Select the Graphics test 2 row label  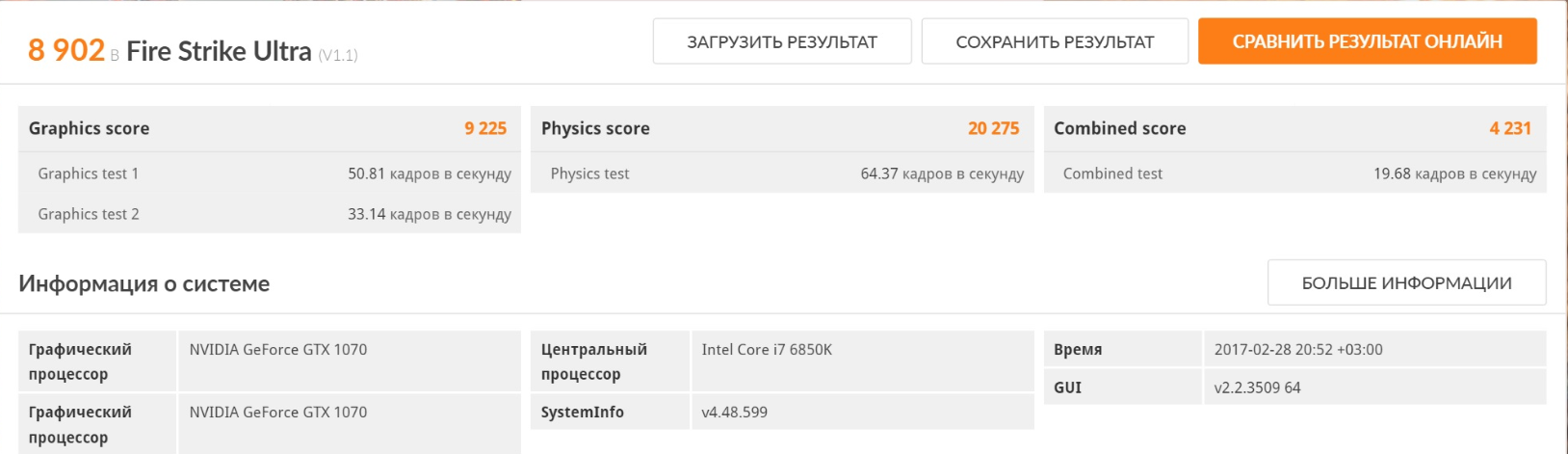89,214
